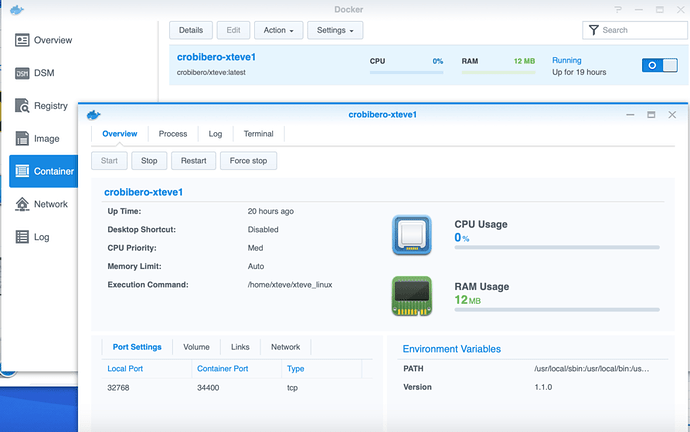Viewport: 690px width, 432px height.
Task: Click the Running status text
Action: coord(567,60)
